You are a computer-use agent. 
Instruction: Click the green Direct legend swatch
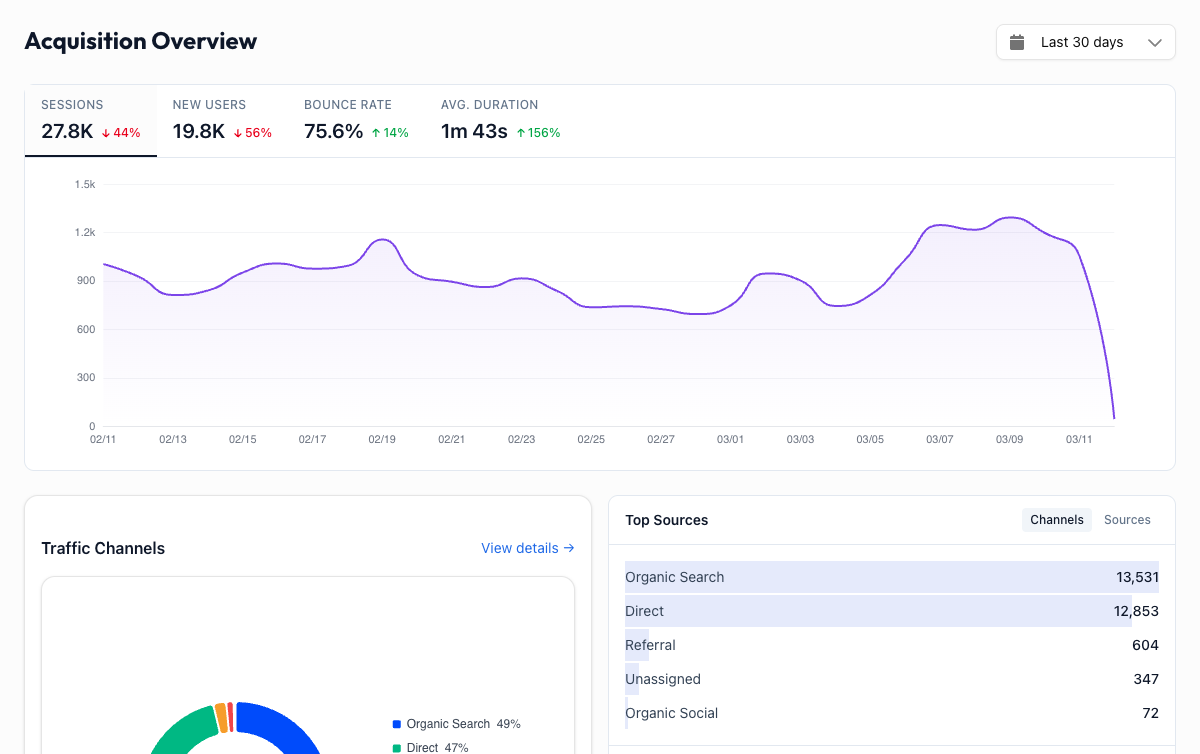coord(397,748)
